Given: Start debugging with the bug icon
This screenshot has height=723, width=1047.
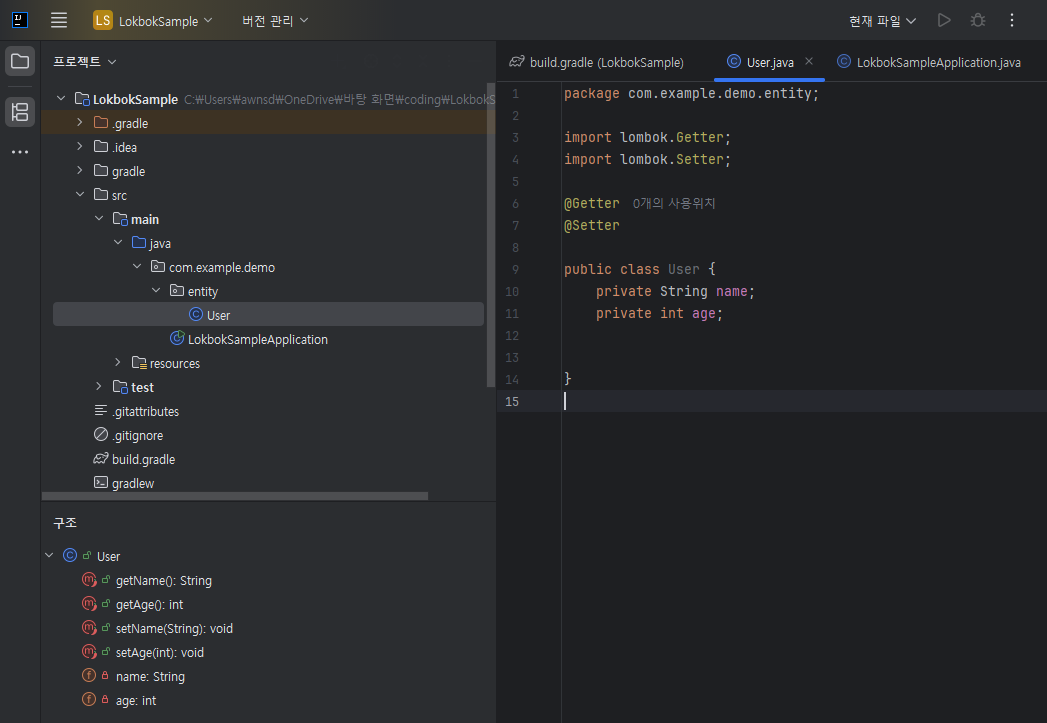Looking at the screenshot, I should [978, 20].
